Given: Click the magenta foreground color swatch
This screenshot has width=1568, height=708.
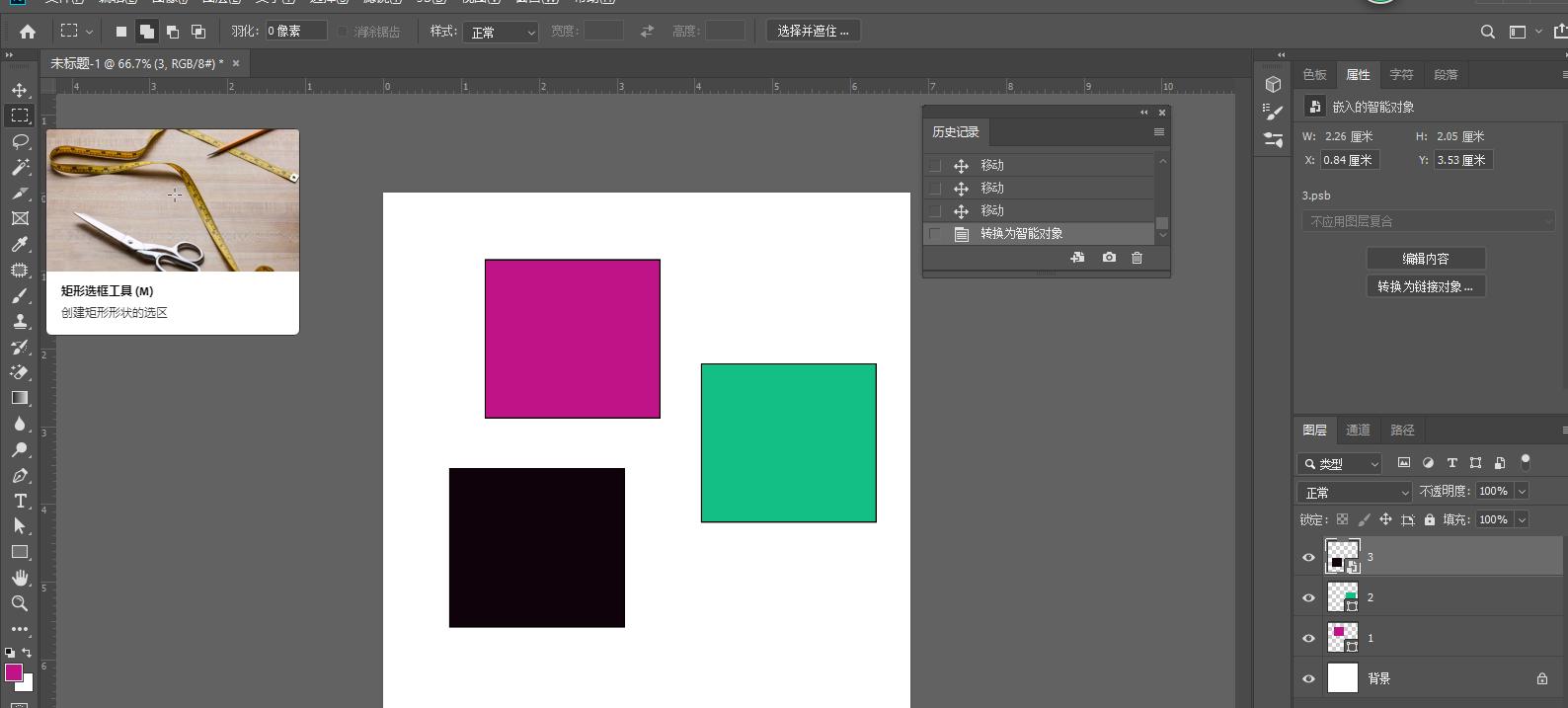Looking at the screenshot, I should [13, 672].
